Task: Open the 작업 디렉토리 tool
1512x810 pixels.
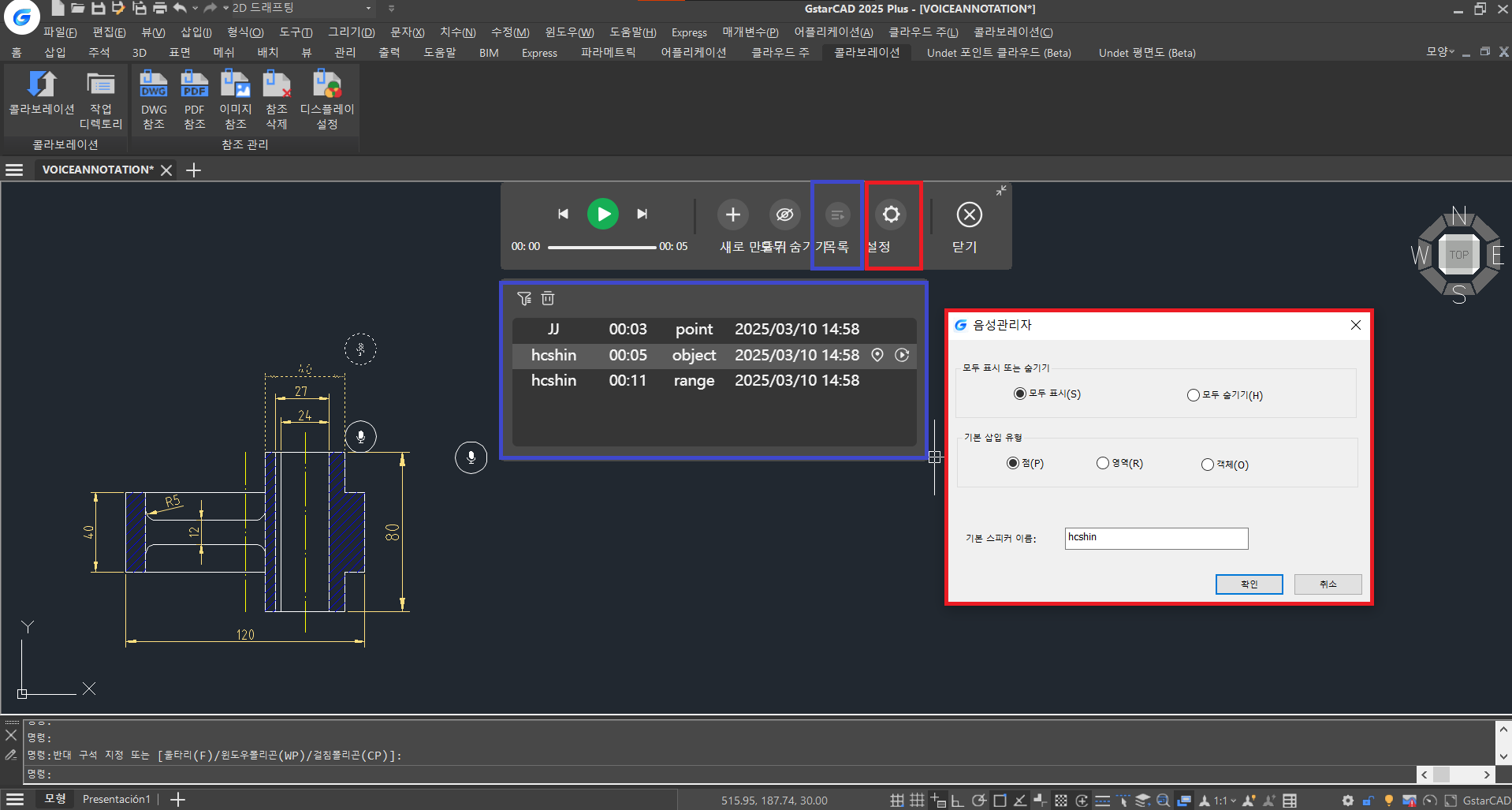Action: pos(101,100)
